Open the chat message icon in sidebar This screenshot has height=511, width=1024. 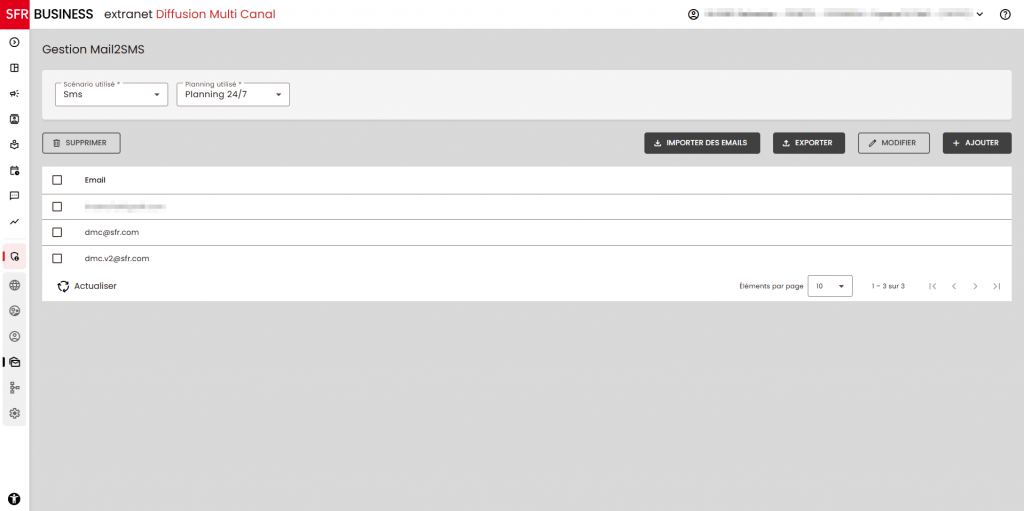click(14, 196)
